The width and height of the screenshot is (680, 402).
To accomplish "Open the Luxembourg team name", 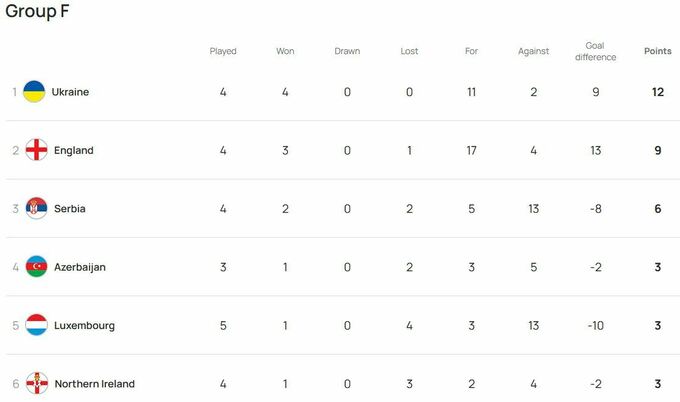I will pos(85,326).
